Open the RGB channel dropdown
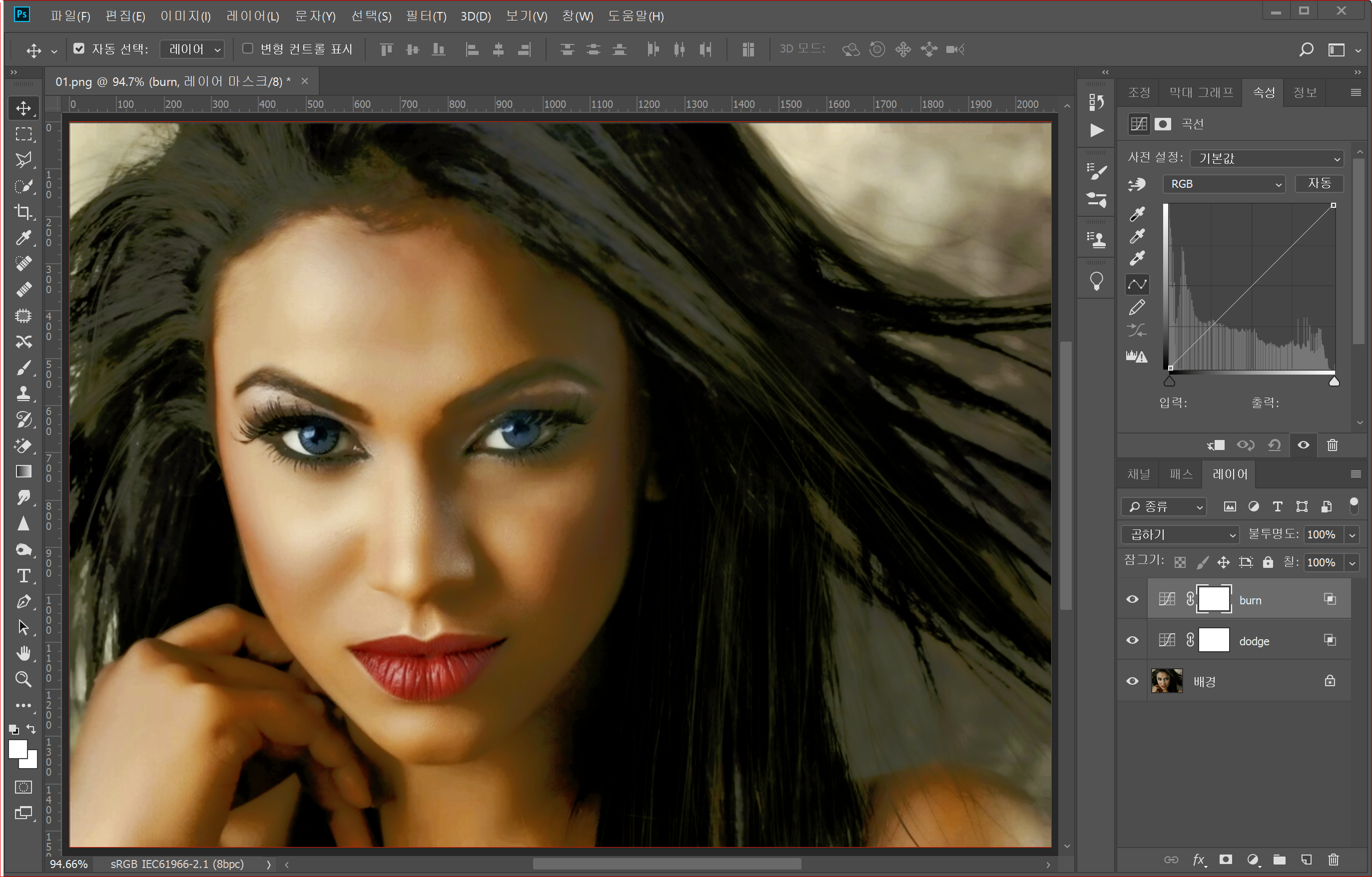Viewport: 1372px width, 877px height. tap(1223, 184)
